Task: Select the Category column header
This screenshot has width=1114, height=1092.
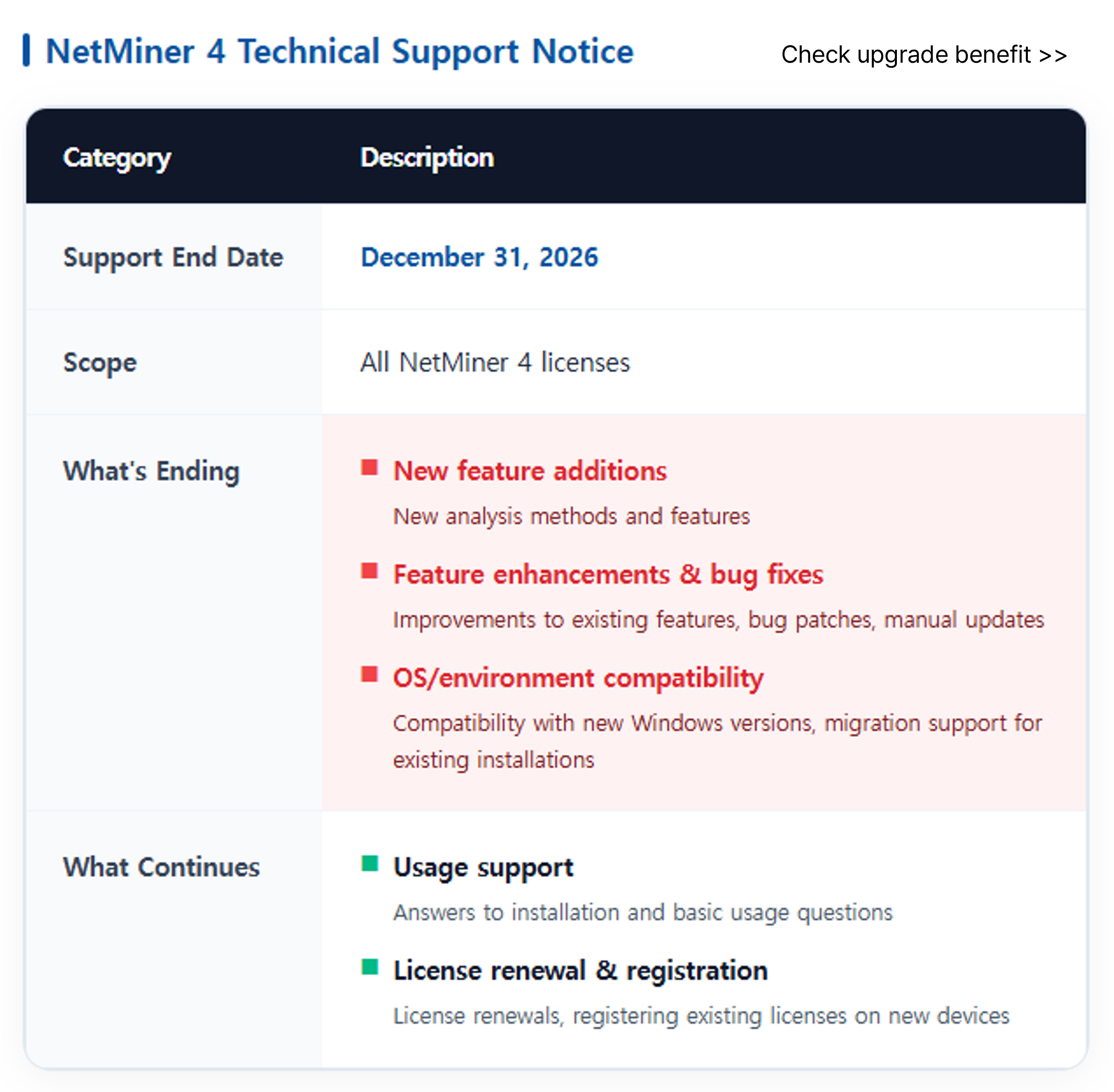Action: (x=117, y=158)
